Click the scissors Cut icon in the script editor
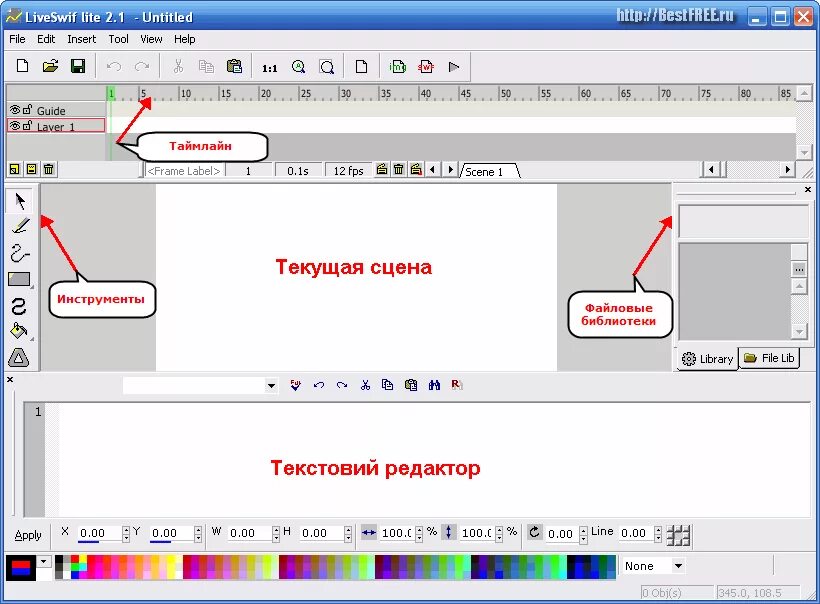The width and height of the screenshot is (820, 604). [365, 385]
